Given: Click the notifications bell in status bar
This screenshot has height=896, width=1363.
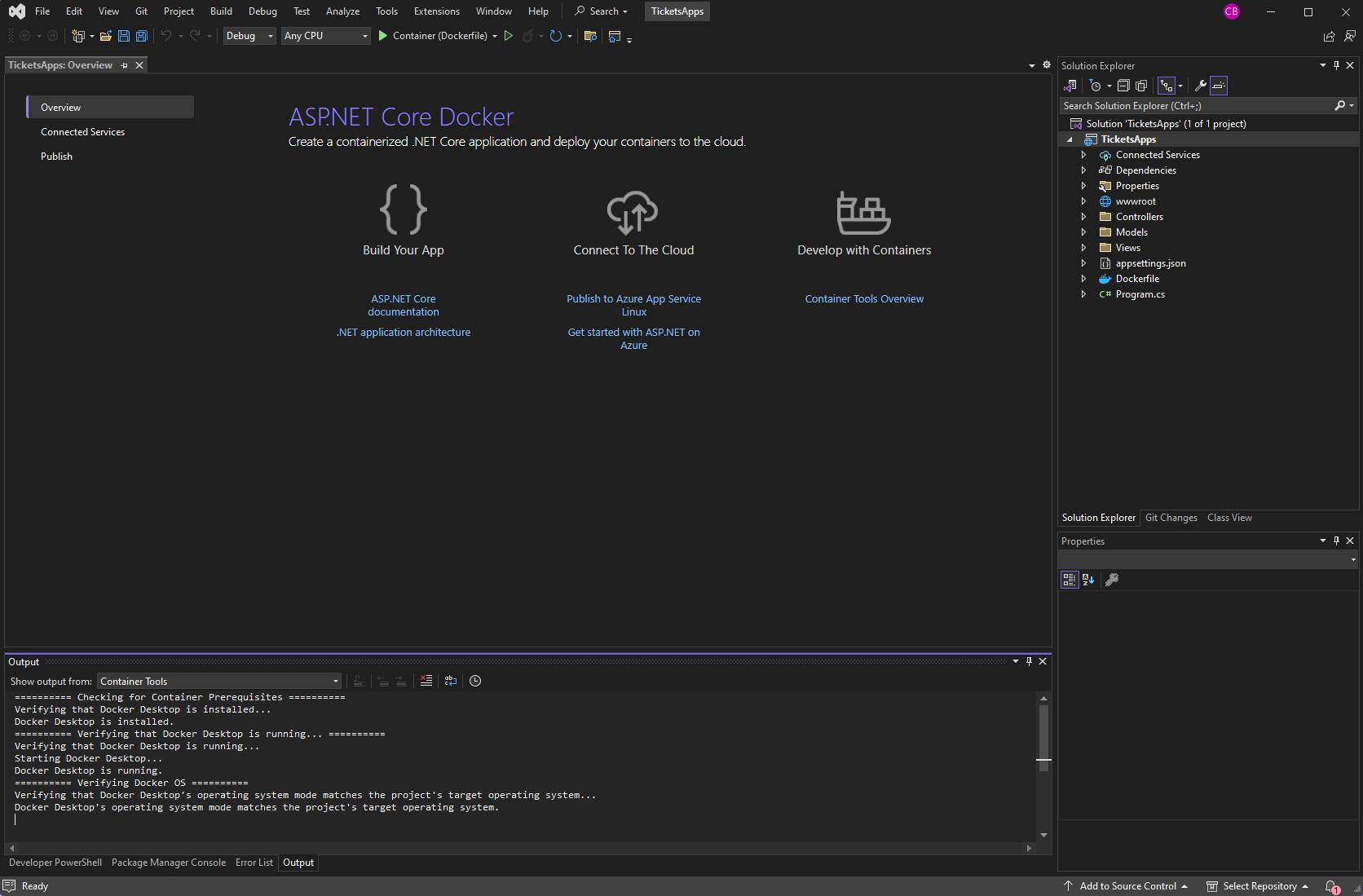Looking at the screenshot, I should [1332, 886].
